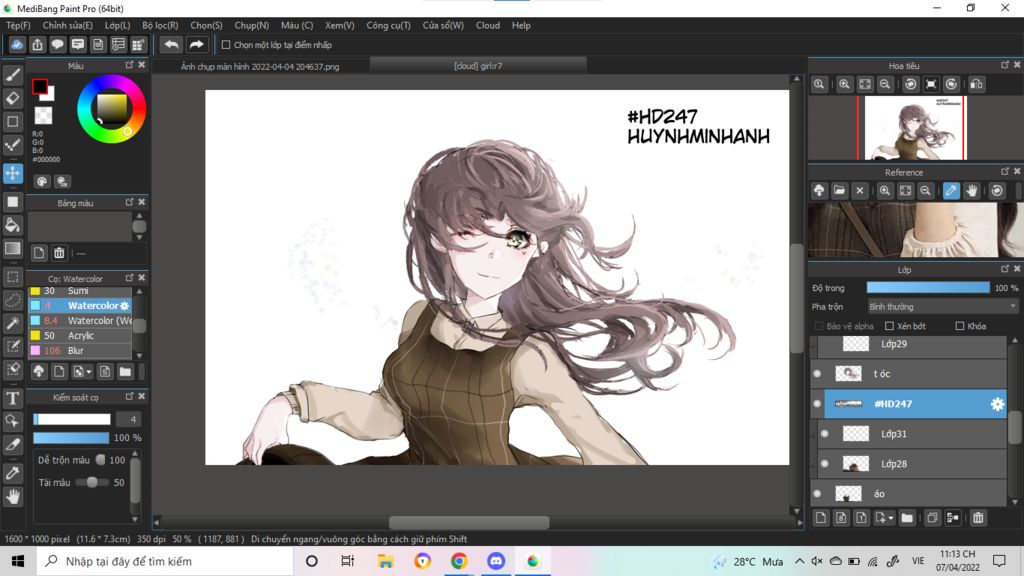
Task: Open settings gear on #HD247 layer
Action: [x=997, y=404]
